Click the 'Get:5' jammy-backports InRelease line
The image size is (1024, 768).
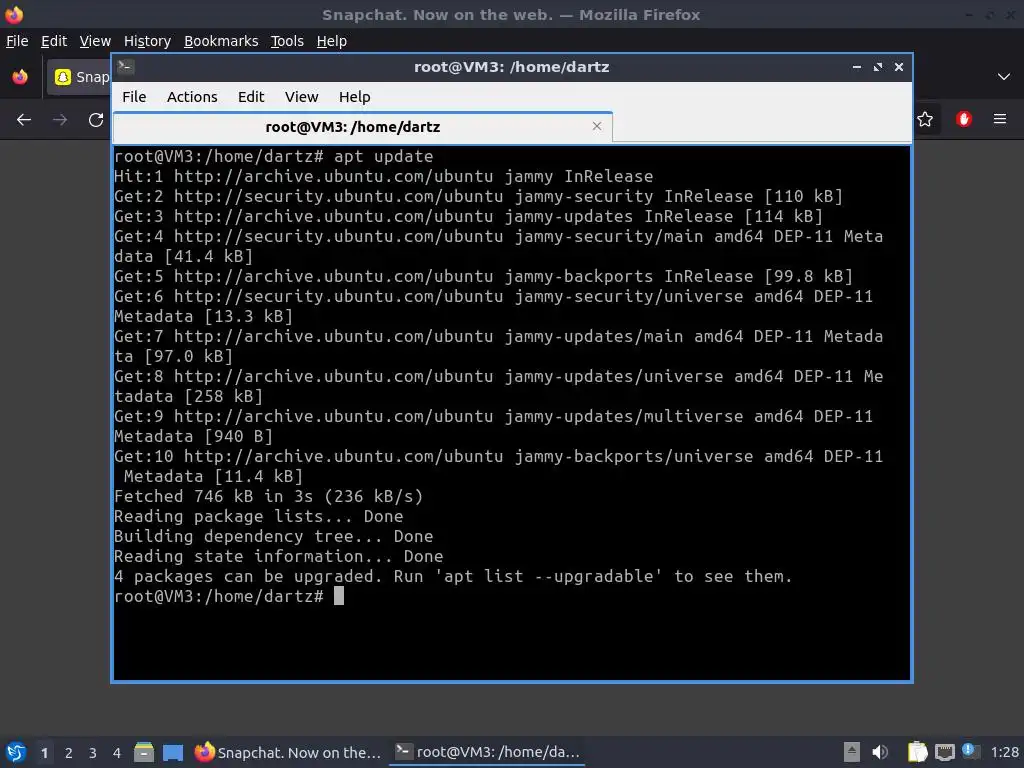[483, 277]
